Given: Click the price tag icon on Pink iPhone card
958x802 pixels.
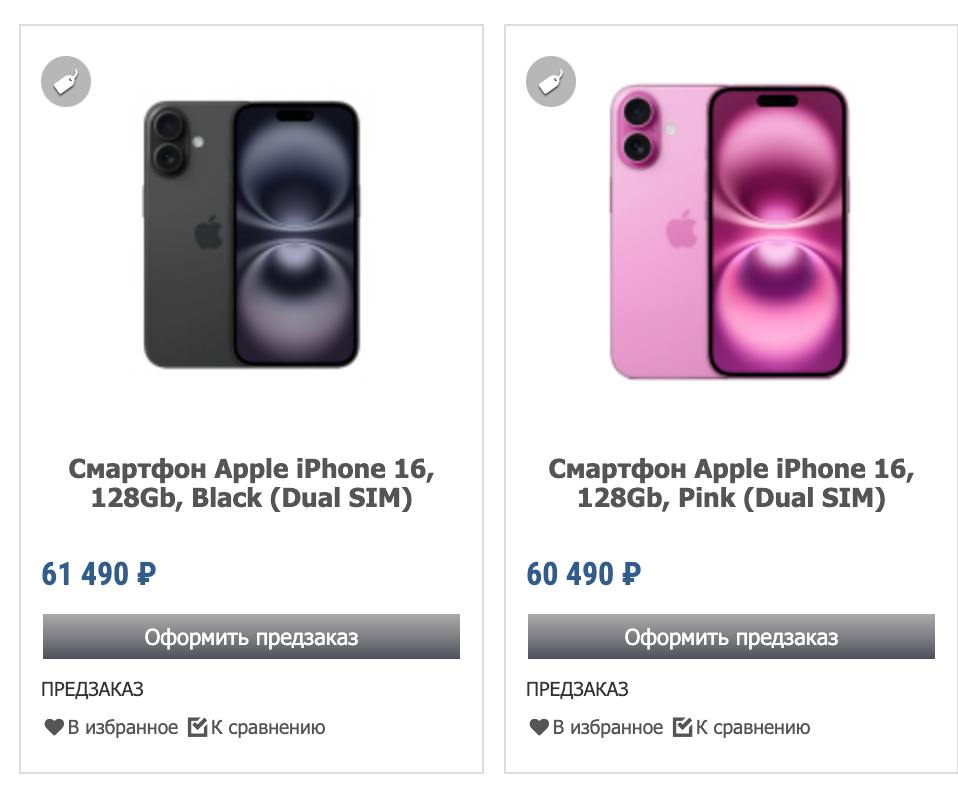Looking at the screenshot, I should [551, 82].
